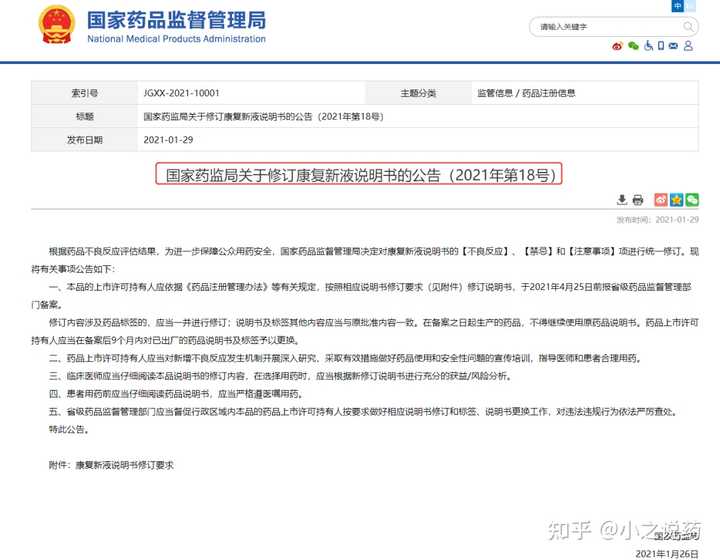Click National Medical Products Administration text
This screenshot has height=560, width=720.
[176, 39]
